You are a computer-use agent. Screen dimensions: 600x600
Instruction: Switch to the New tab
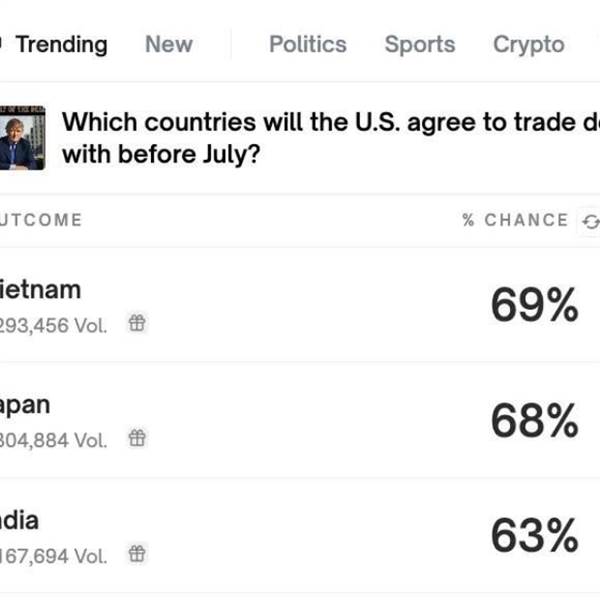[x=169, y=44]
